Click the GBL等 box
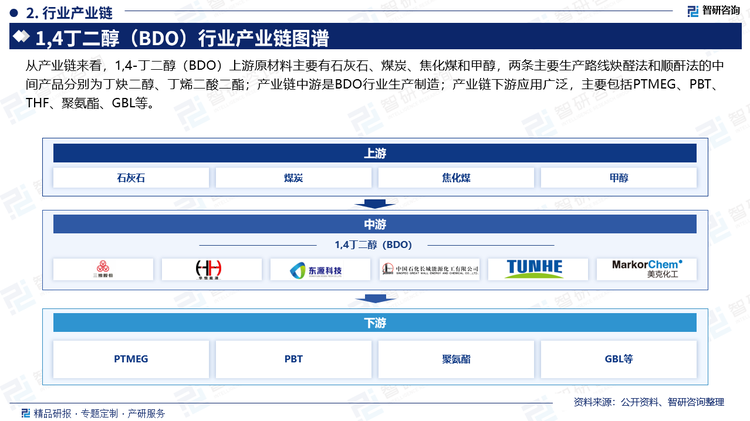The image size is (750, 421). point(618,359)
